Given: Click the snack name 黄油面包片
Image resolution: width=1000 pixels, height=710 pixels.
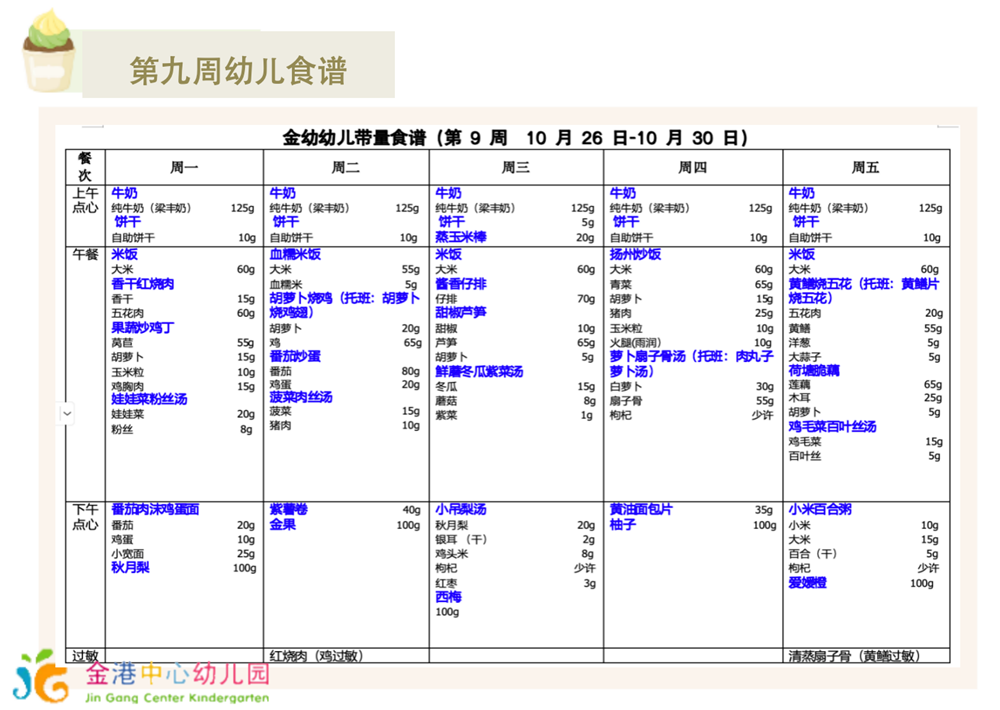Looking at the screenshot, I should click(641, 509).
